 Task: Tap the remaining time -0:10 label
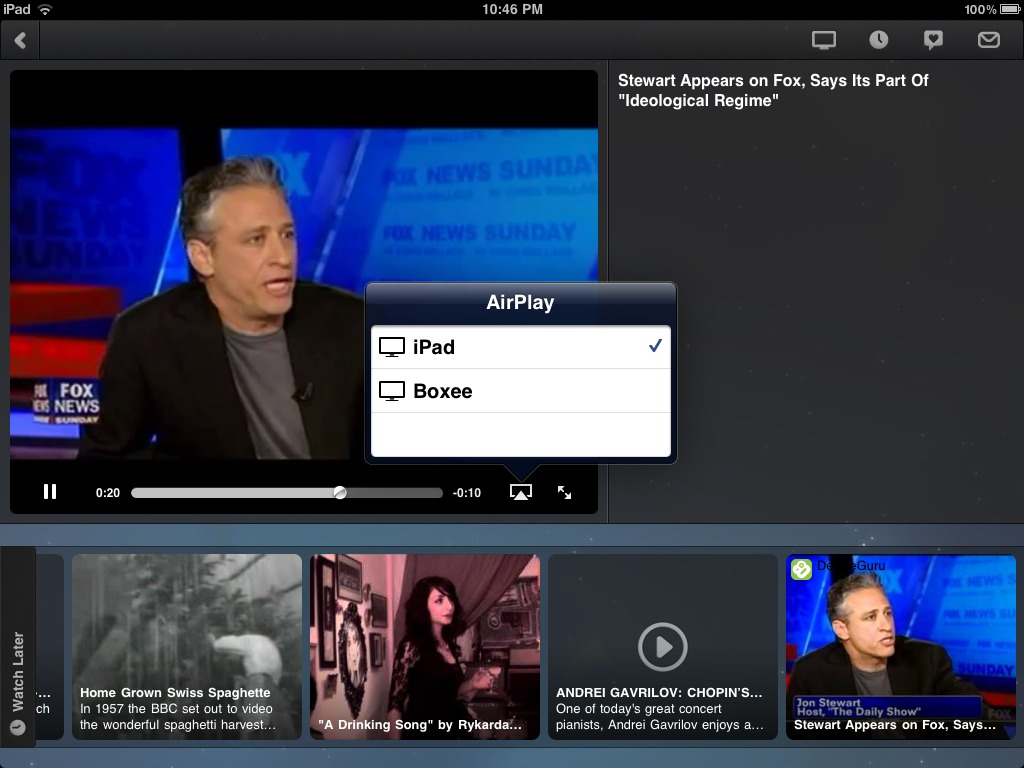pyautogui.click(x=467, y=493)
